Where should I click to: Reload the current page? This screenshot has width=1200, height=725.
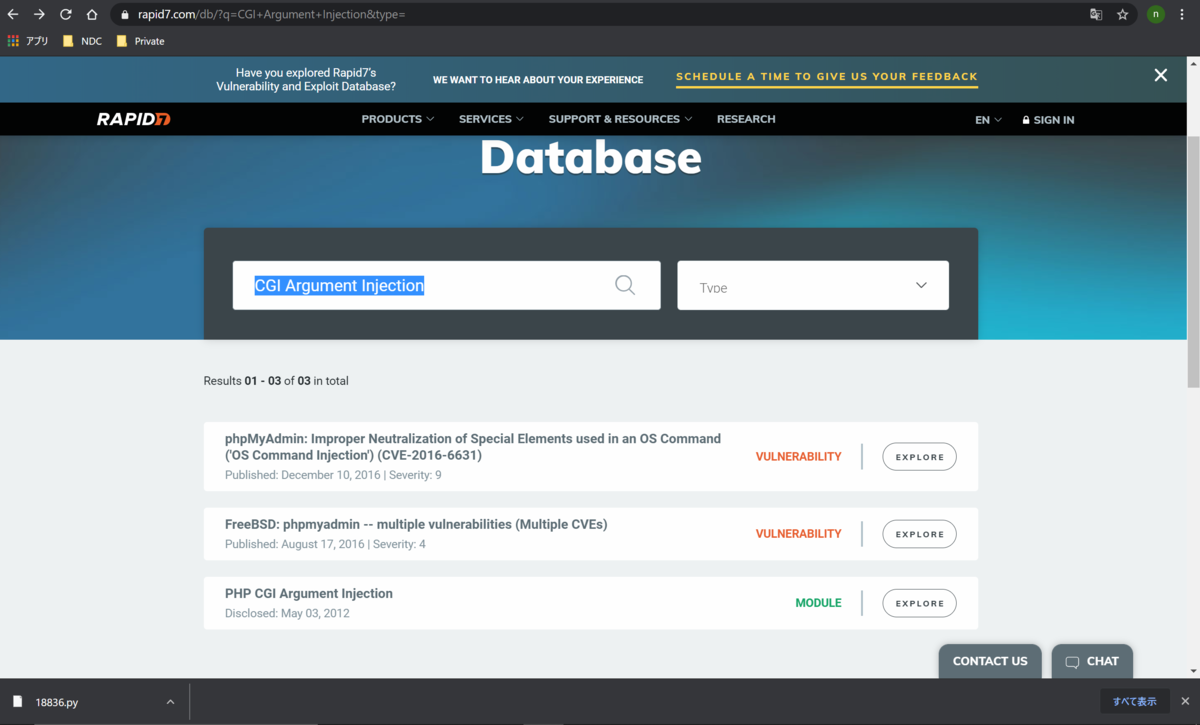[x=66, y=15]
